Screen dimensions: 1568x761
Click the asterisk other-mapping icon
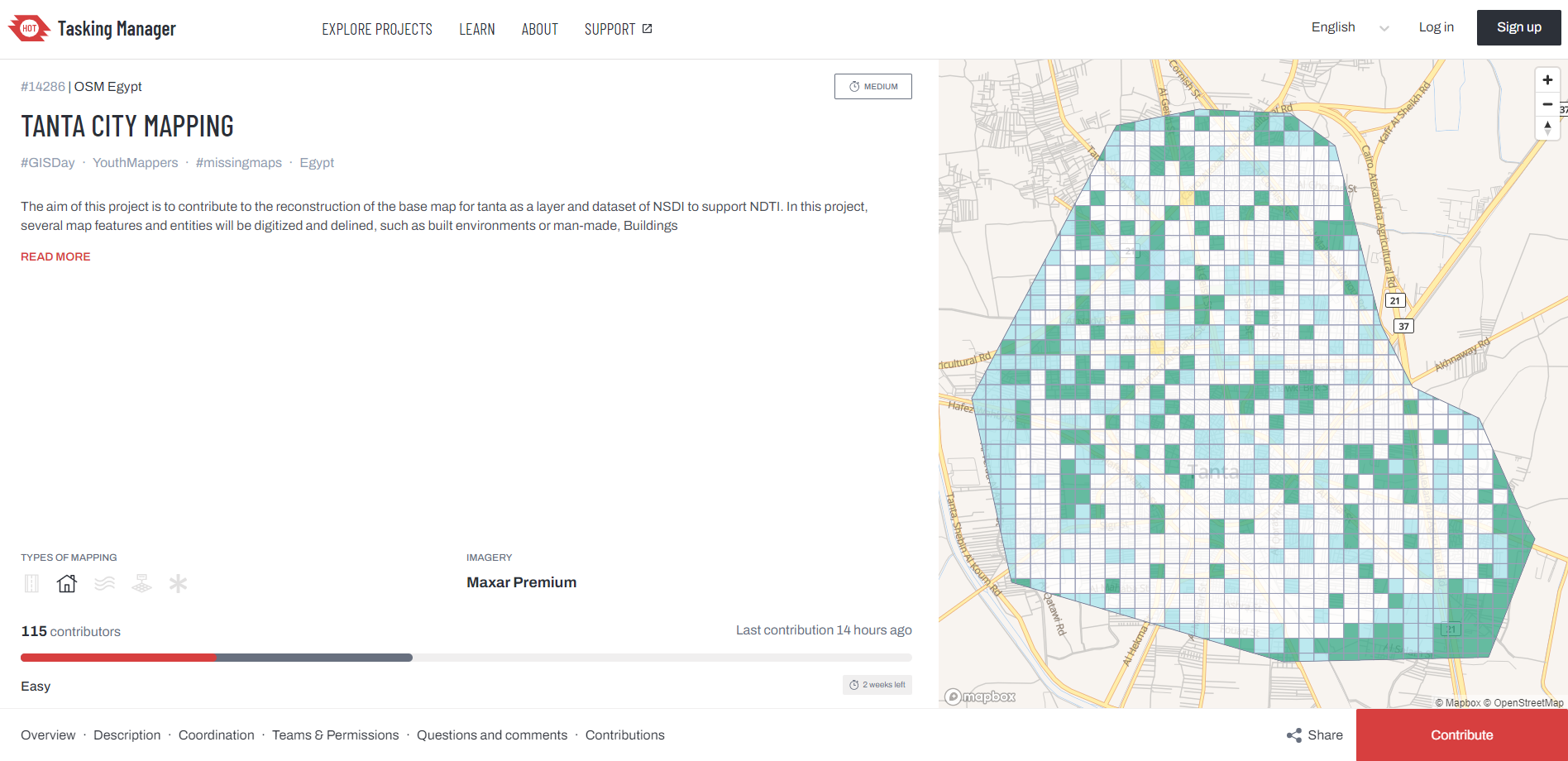click(178, 584)
